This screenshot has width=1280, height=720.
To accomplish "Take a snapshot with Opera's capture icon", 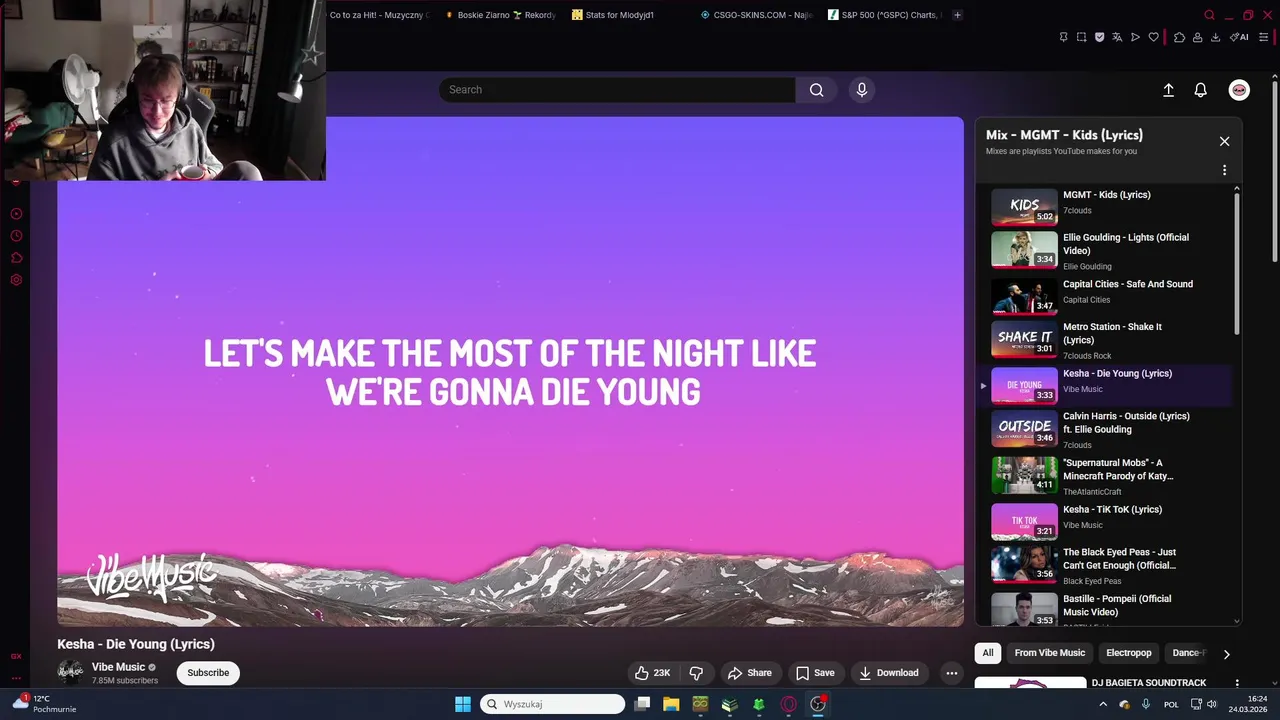I will click(1081, 37).
